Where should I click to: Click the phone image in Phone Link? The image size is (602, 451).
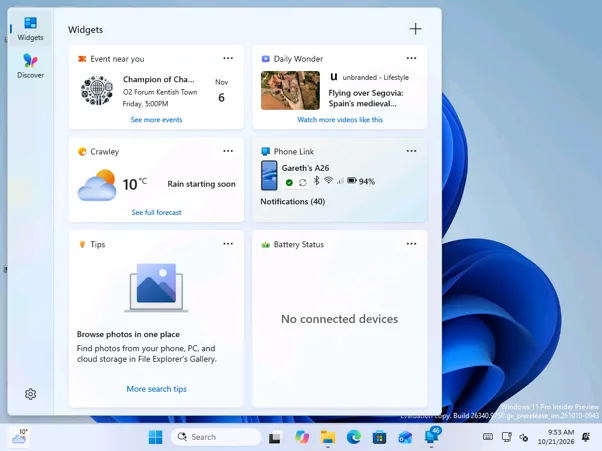pyautogui.click(x=269, y=175)
